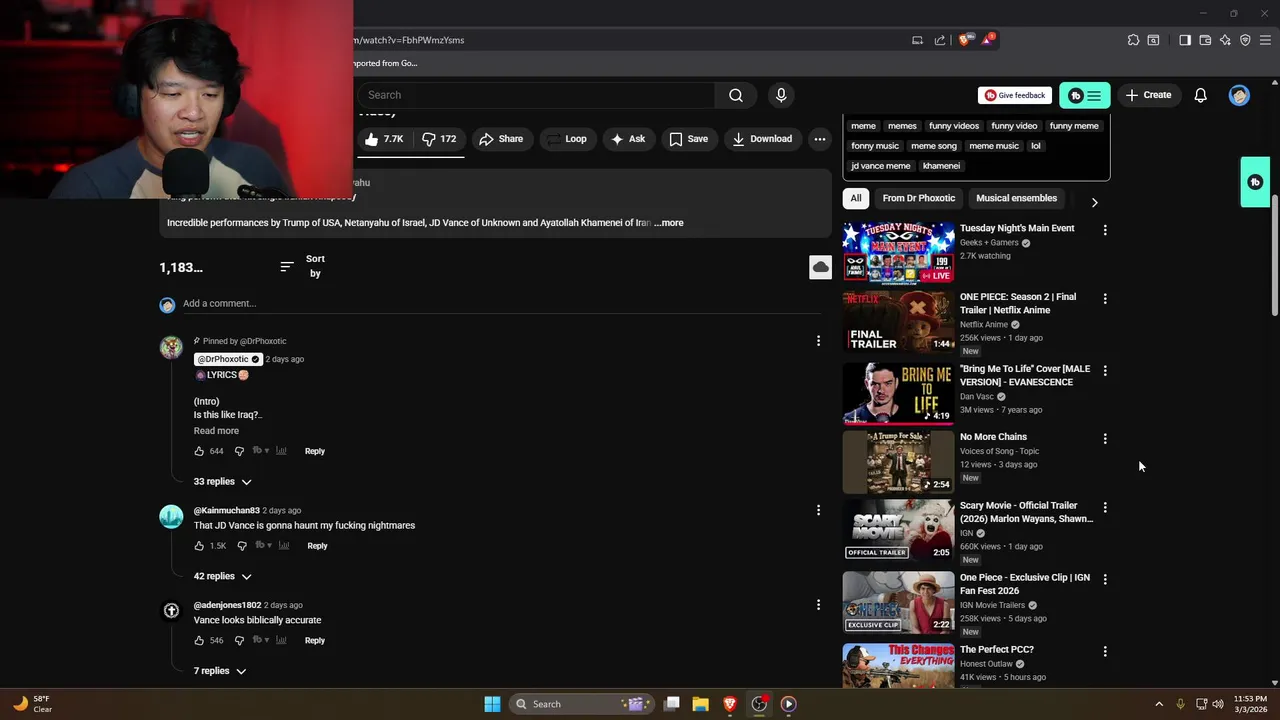This screenshot has width=1280, height=720.
Task: Open Tuesday Night's Main Event thumbnail
Action: pos(898,253)
